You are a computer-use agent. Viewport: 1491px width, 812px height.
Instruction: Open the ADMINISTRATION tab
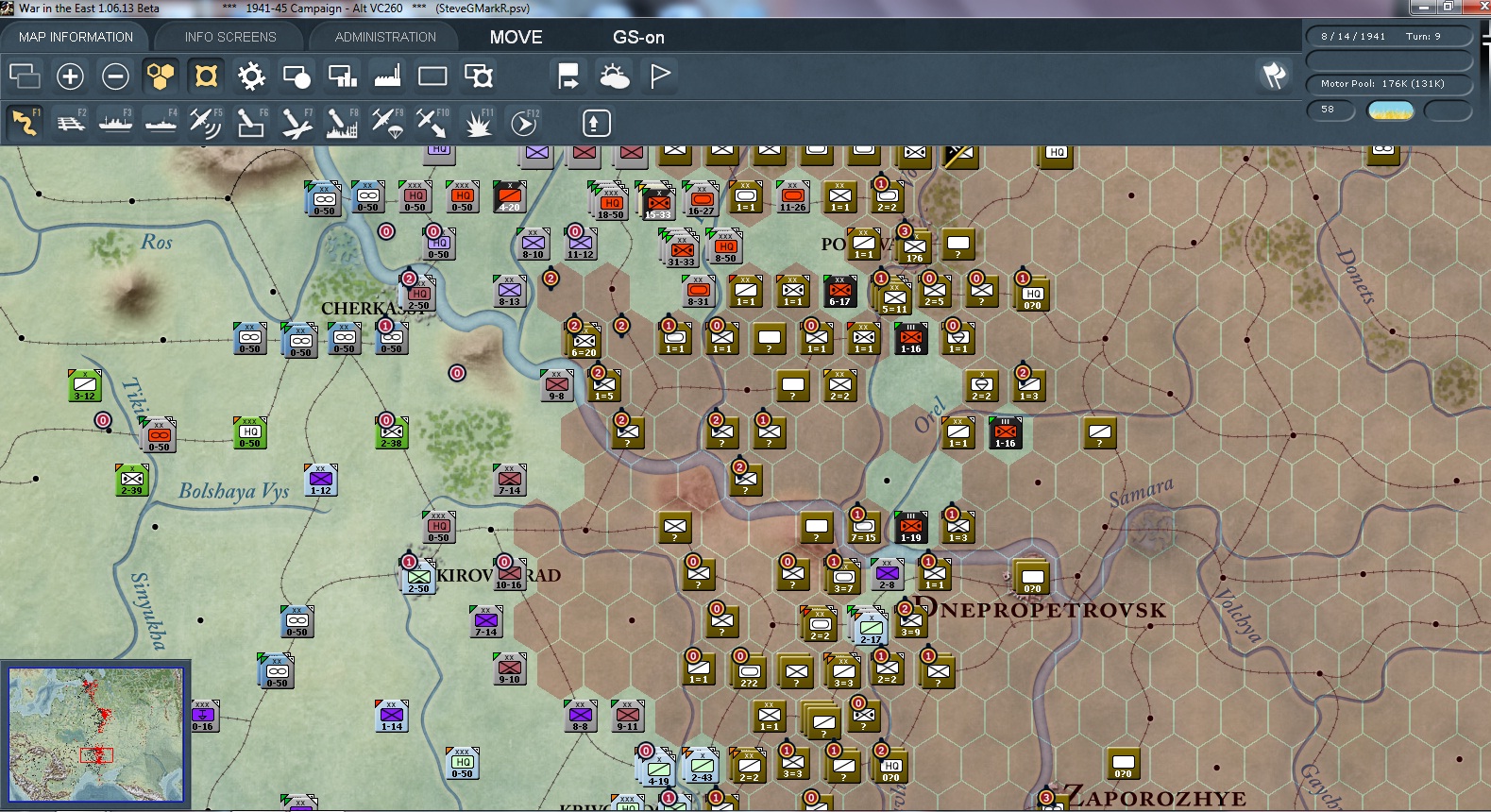pos(385,37)
